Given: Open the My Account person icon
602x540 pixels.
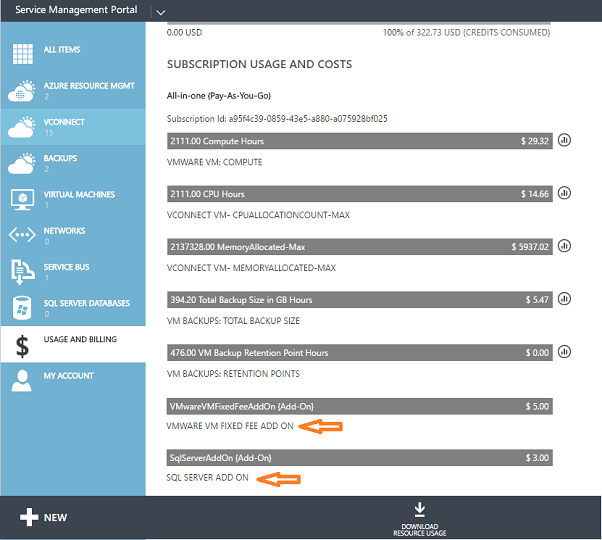Looking at the screenshot, I should point(22,381).
